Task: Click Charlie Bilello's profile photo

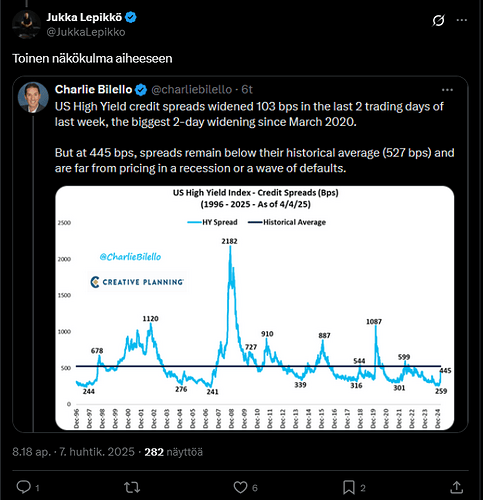Action: 33,97
